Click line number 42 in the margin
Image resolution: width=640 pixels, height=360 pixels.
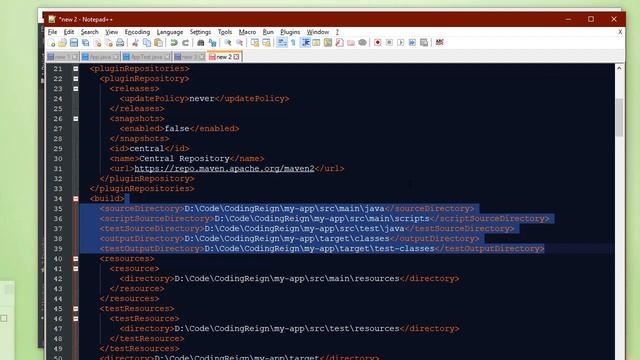[x=58, y=279]
